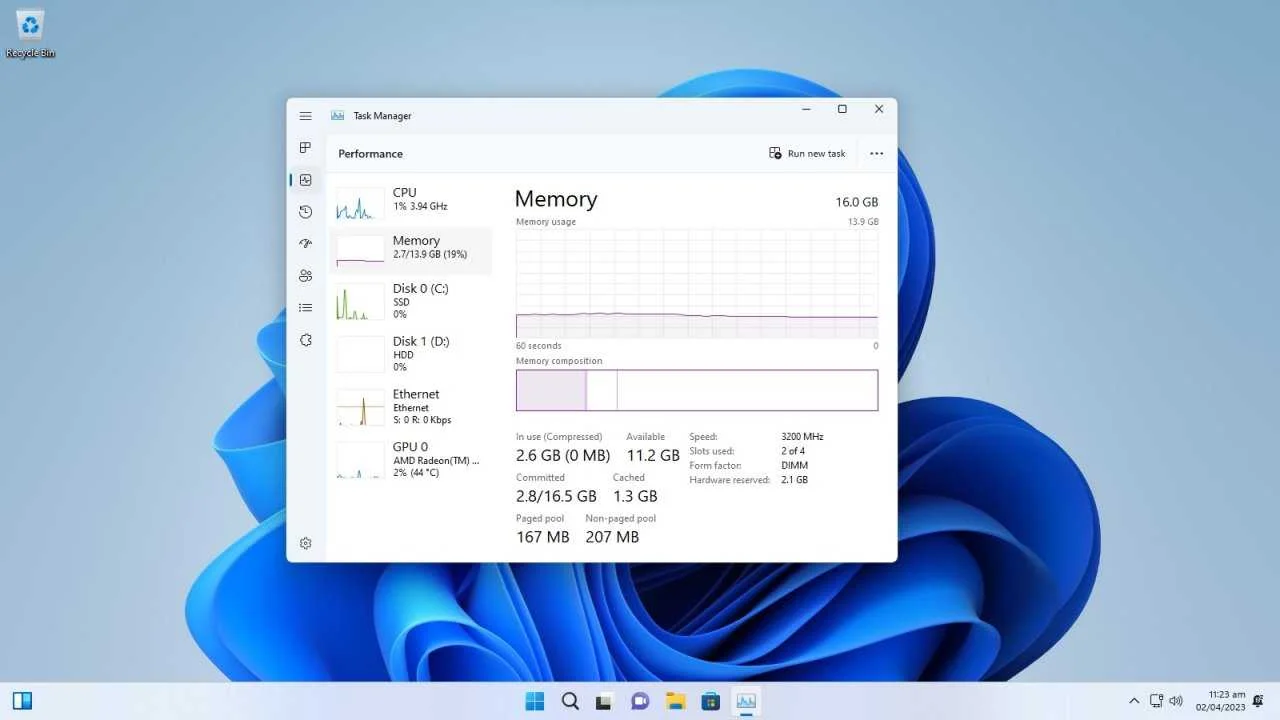Open Microsoft Store from the taskbar
The height and width of the screenshot is (720, 1280).
coord(710,701)
